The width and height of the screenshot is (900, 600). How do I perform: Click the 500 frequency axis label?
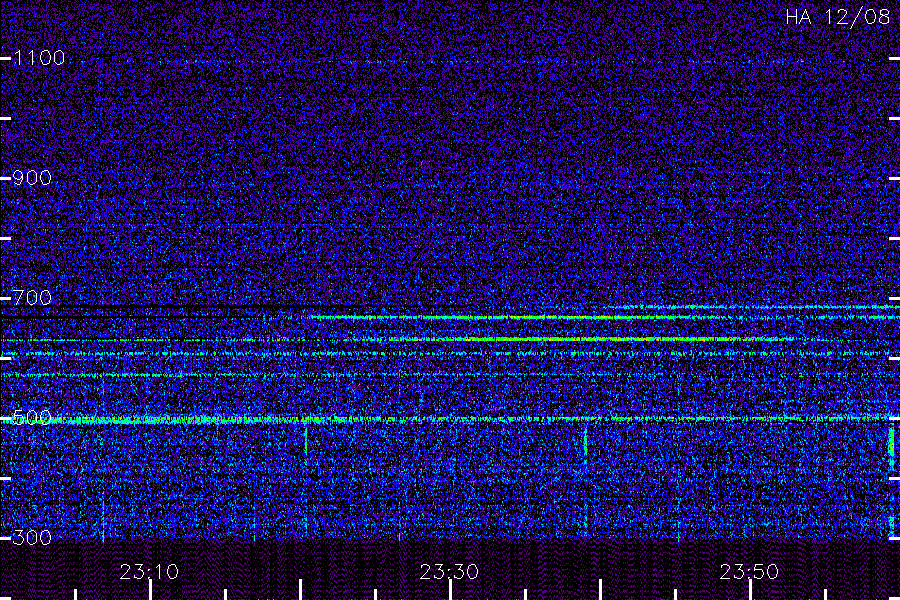pos(32,417)
